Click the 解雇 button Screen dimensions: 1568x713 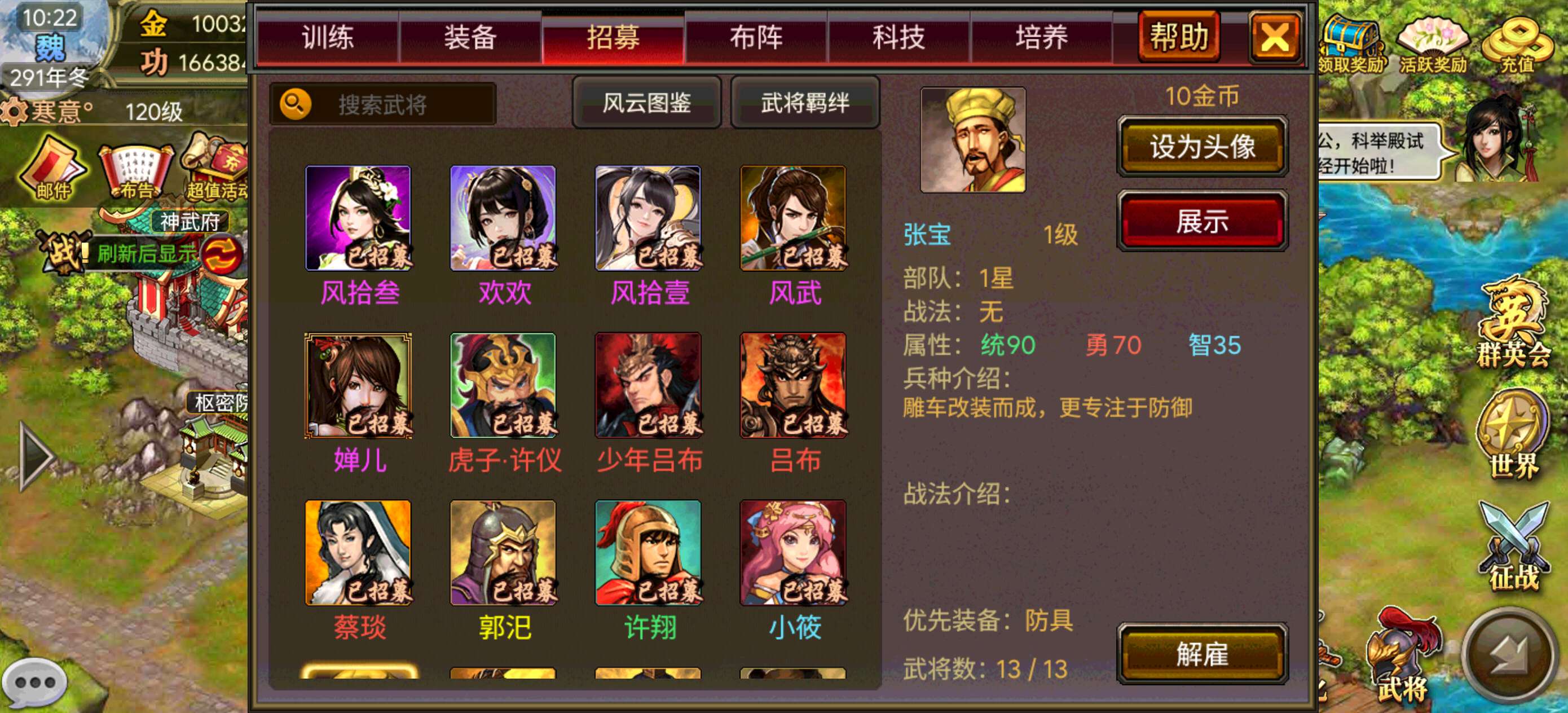1202,654
